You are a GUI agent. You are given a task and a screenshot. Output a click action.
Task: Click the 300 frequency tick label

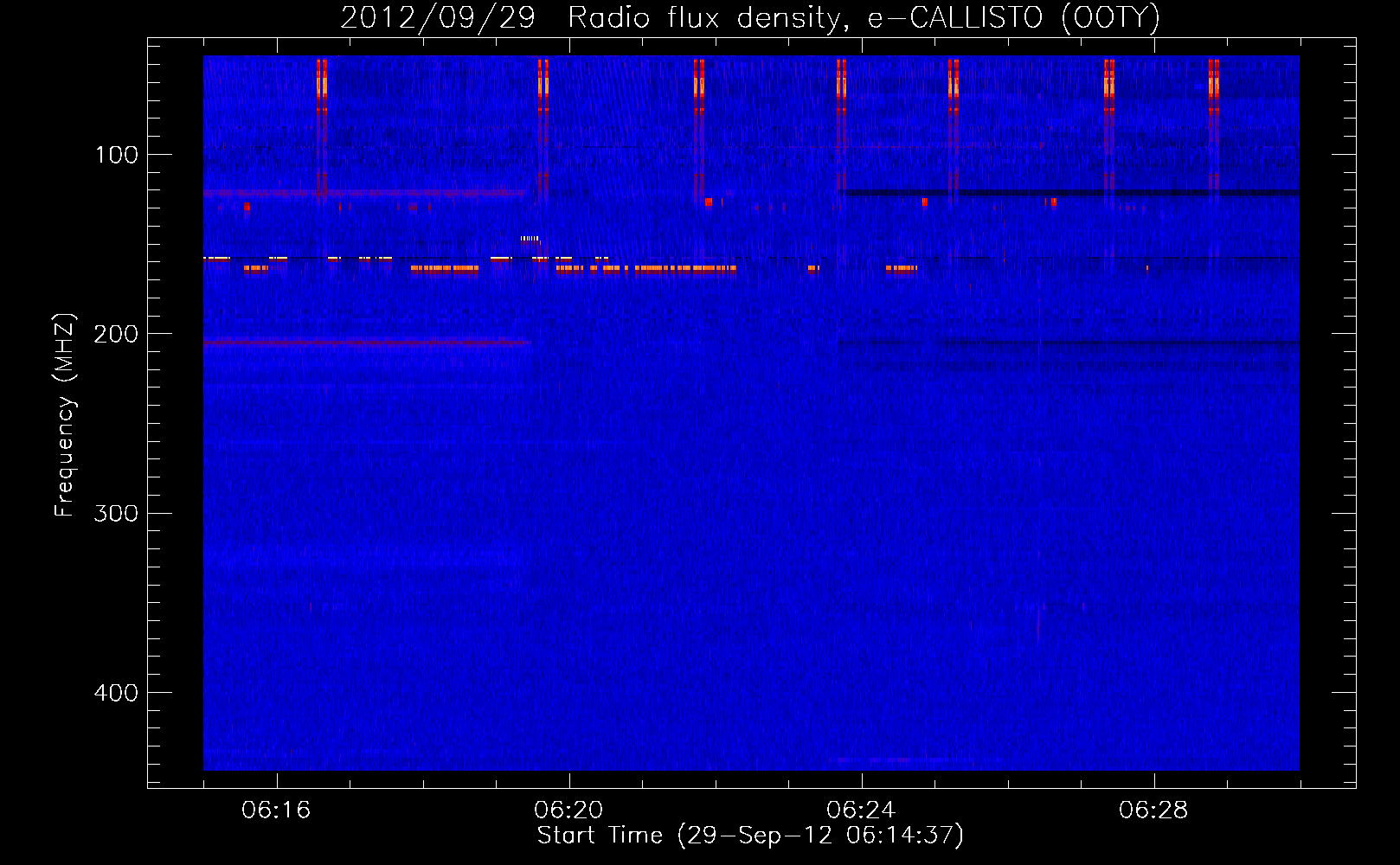pyautogui.click(x=116, y=513)
